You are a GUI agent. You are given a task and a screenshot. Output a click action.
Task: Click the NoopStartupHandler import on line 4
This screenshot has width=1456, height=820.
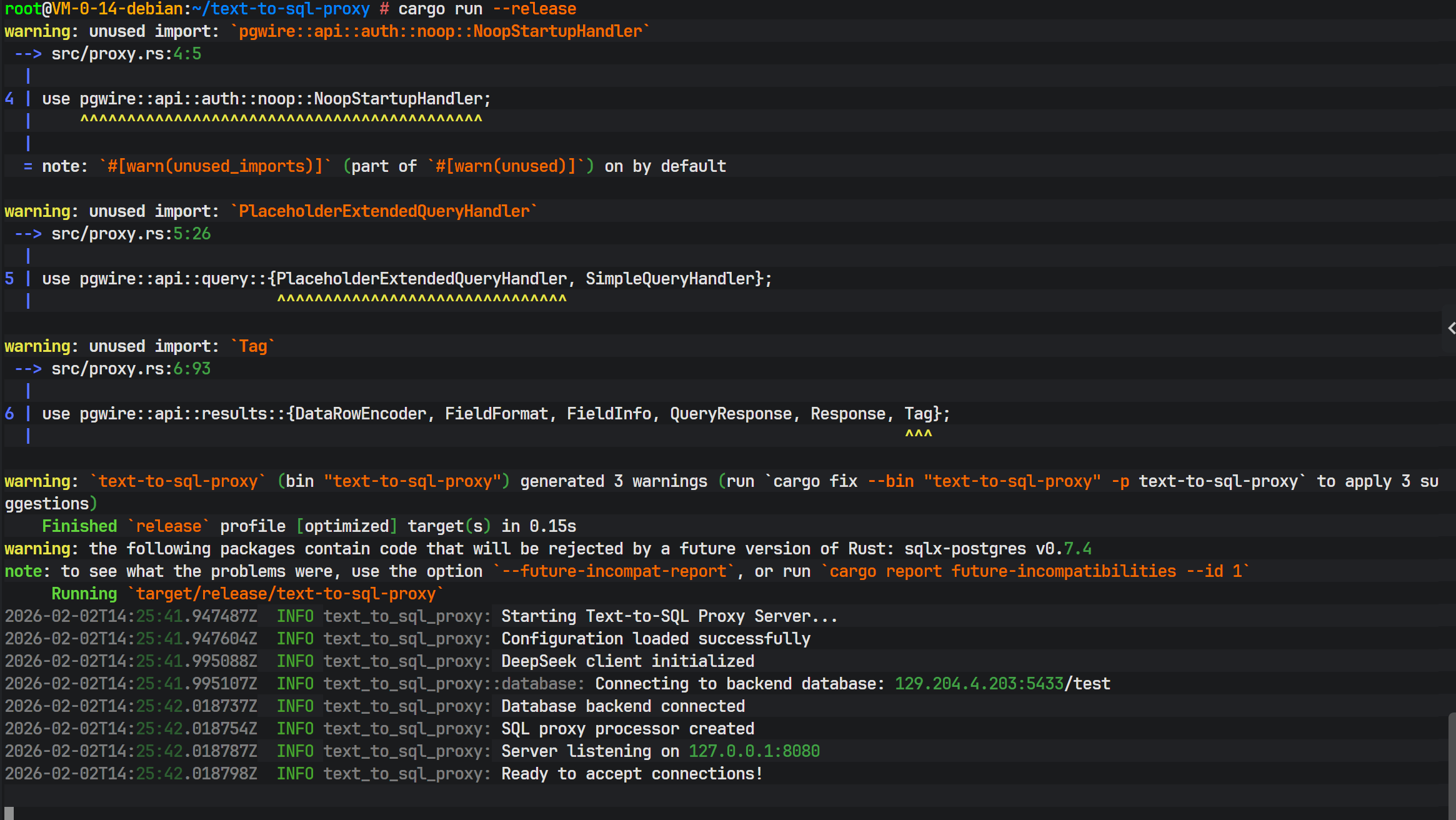[x=398, y=99]
